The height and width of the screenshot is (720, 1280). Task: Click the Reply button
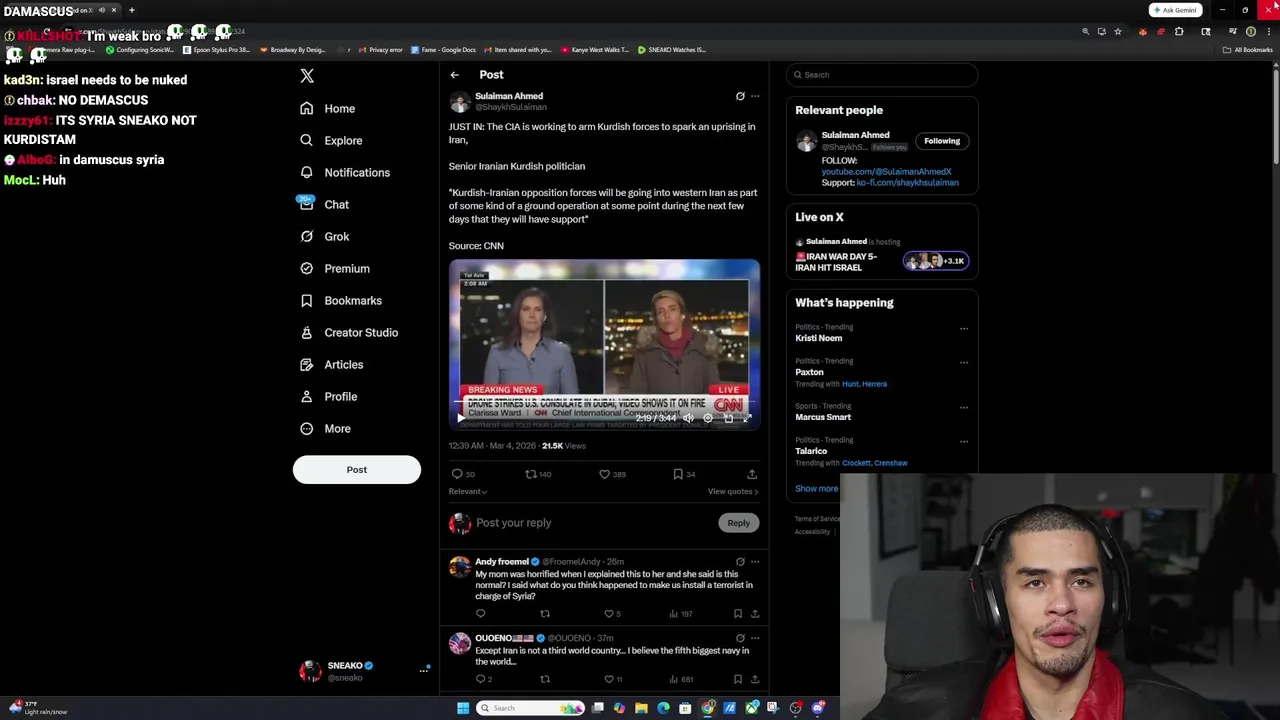739,523
